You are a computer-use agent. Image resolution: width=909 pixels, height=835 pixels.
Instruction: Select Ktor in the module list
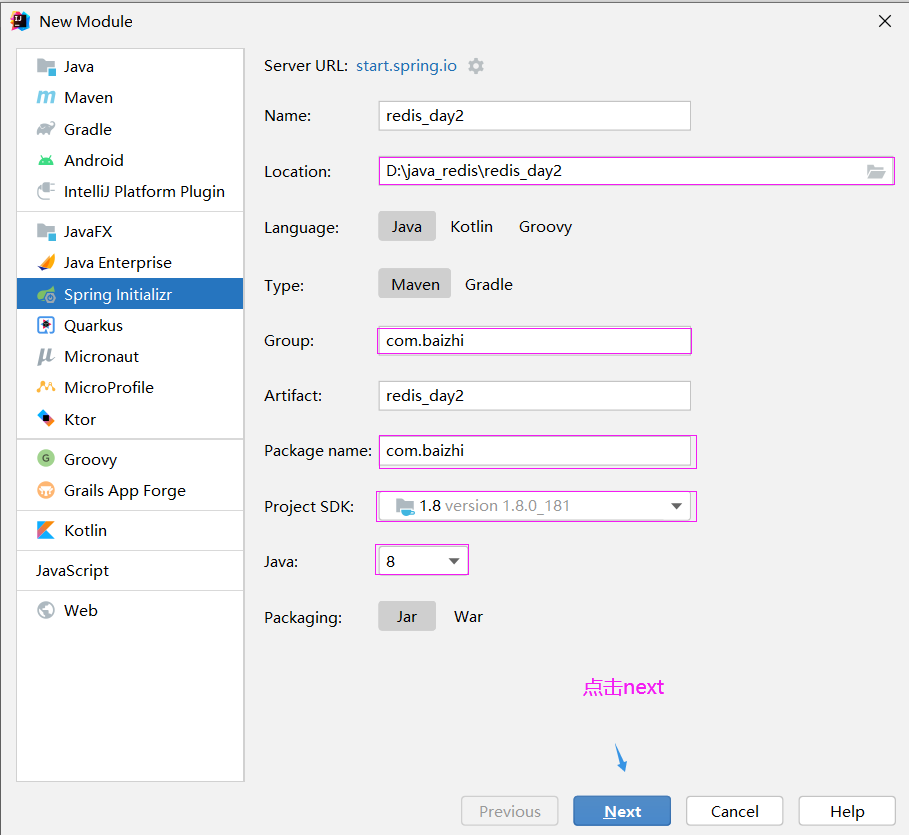[x=130, y=419]
